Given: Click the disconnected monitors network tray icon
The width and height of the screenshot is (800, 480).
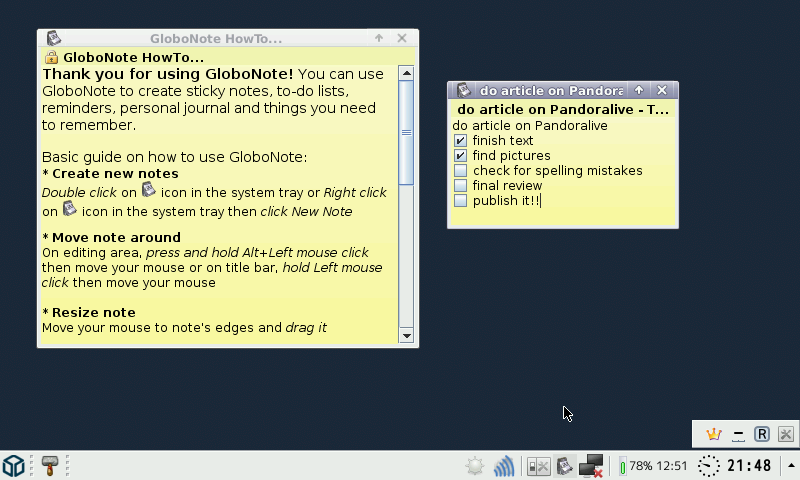Looking at the screenshot, I should (591, 466).
